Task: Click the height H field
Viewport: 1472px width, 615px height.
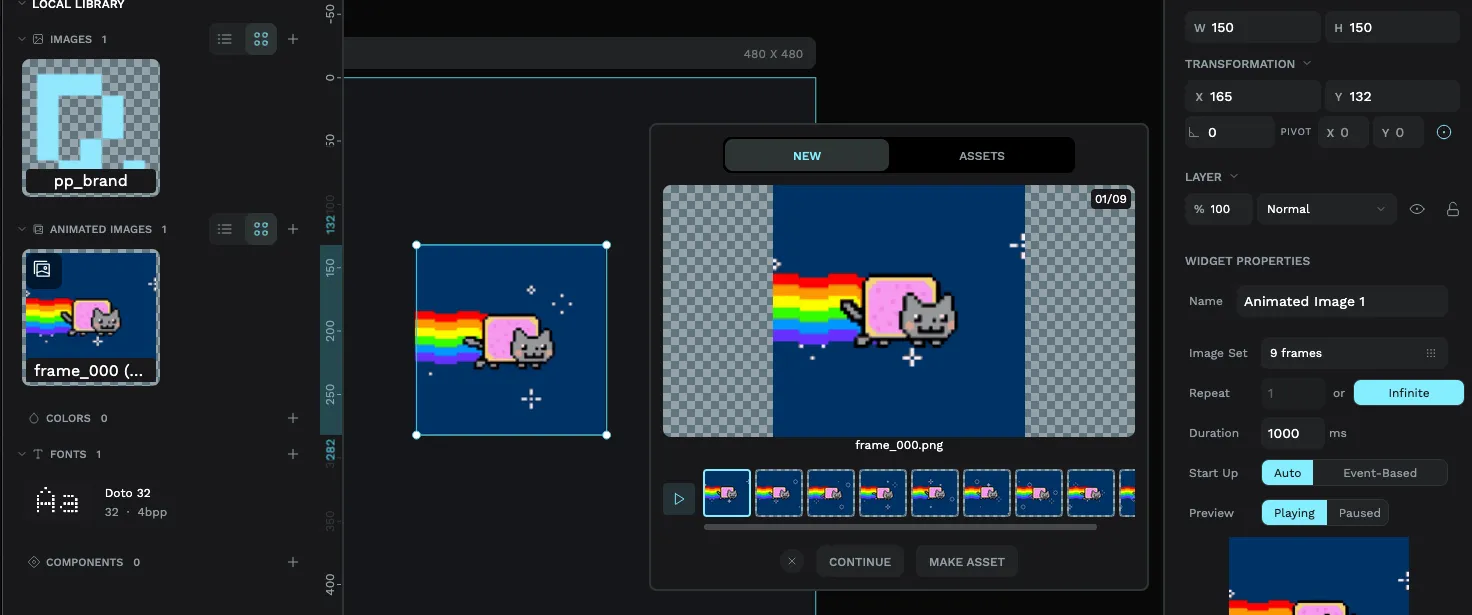Action: pyautogui.click(x=1392, y=28)
